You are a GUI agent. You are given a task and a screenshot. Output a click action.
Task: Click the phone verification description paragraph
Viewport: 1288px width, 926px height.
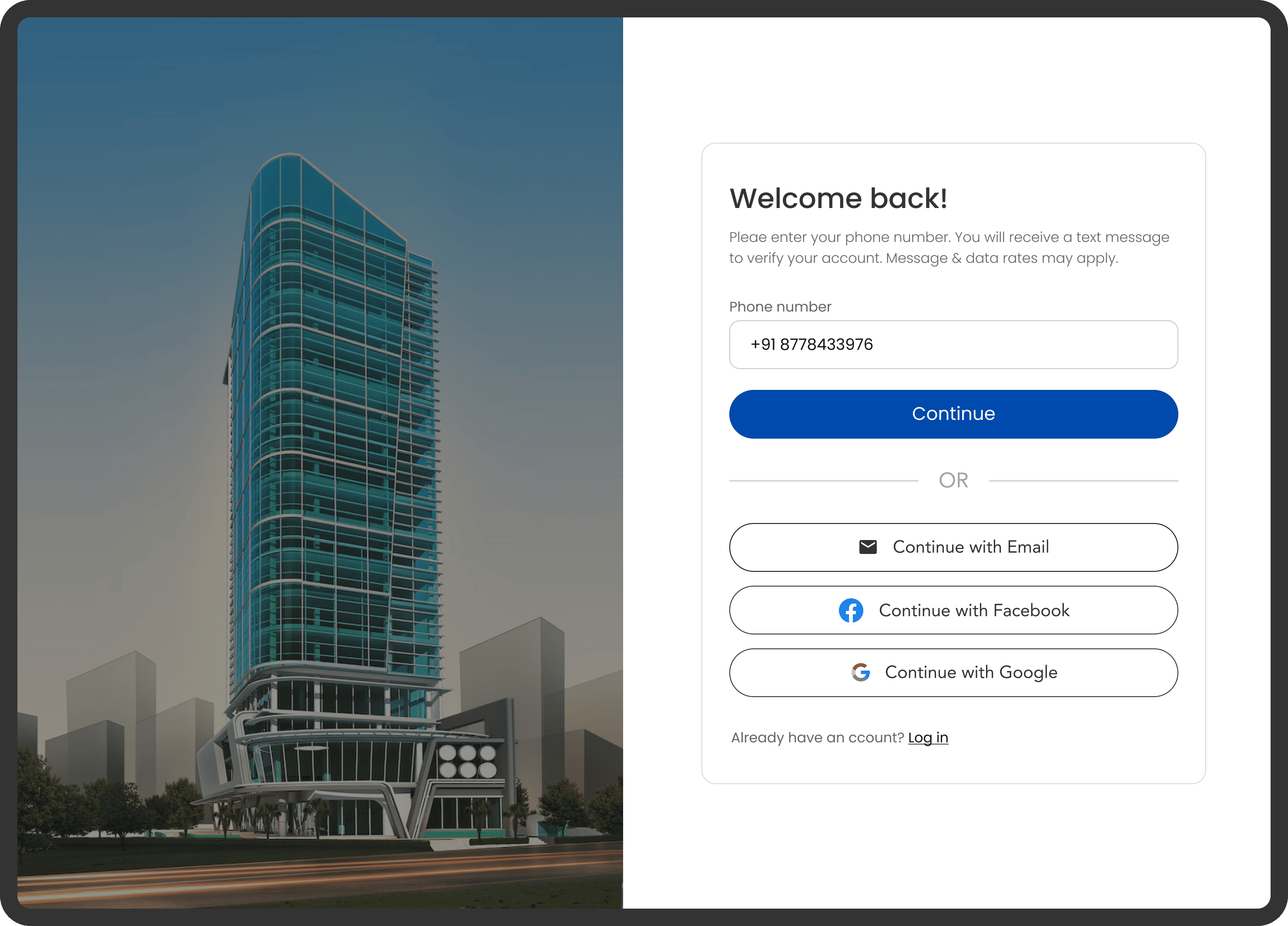coord(949,248)
